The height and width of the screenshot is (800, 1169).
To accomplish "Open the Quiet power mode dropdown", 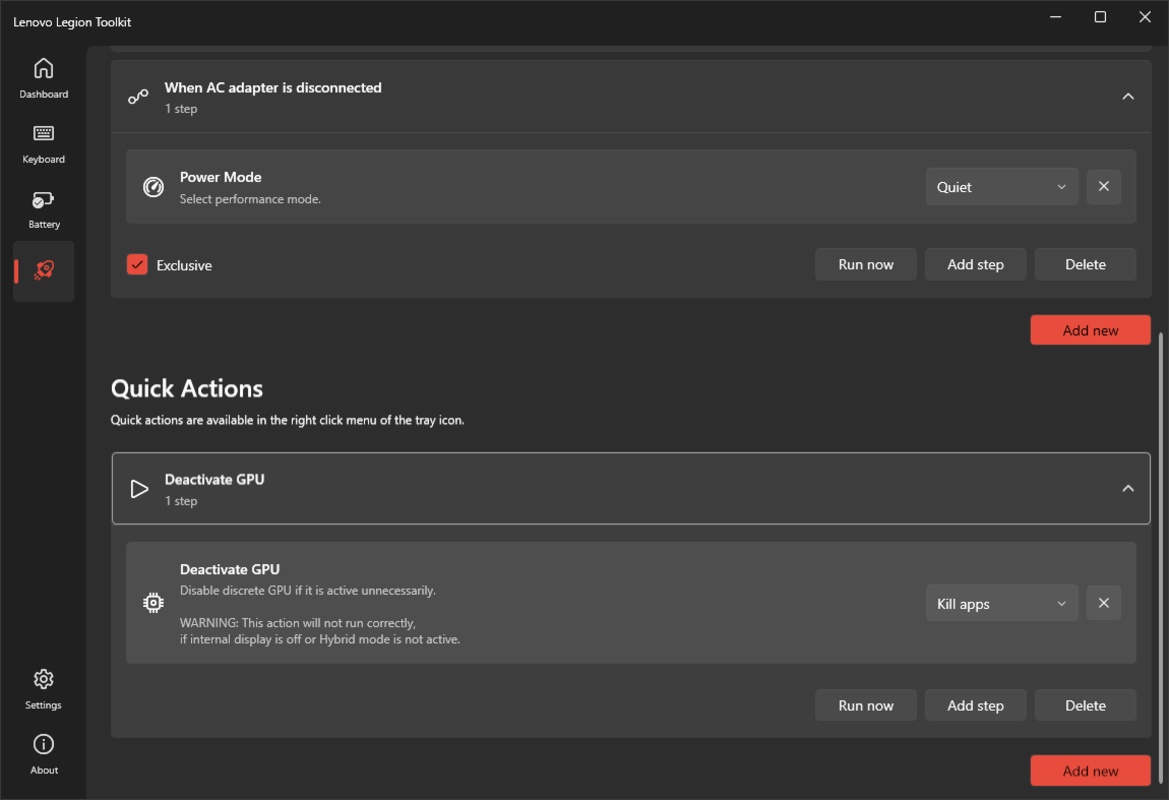I will (x=1001, y=187).
